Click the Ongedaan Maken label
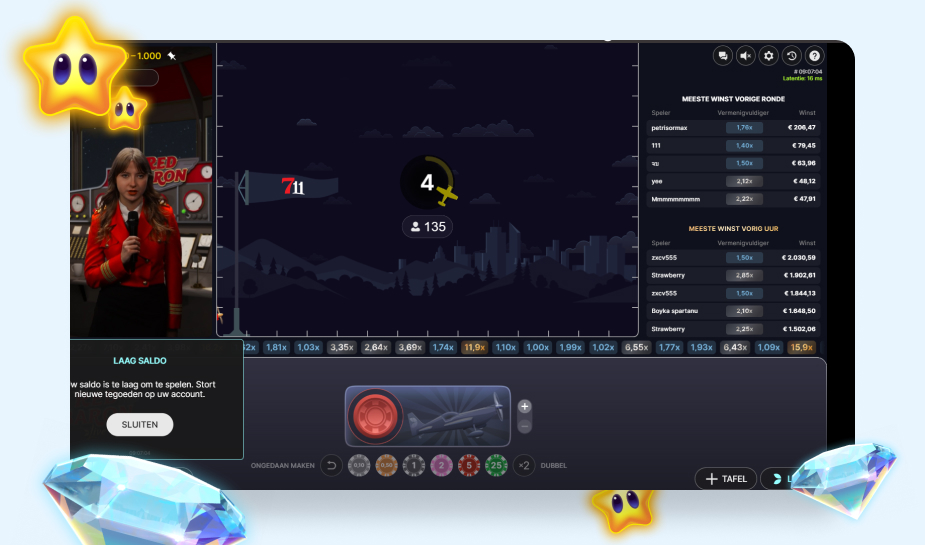The height and width of the screenshot is (545, 925). (283, 465)
